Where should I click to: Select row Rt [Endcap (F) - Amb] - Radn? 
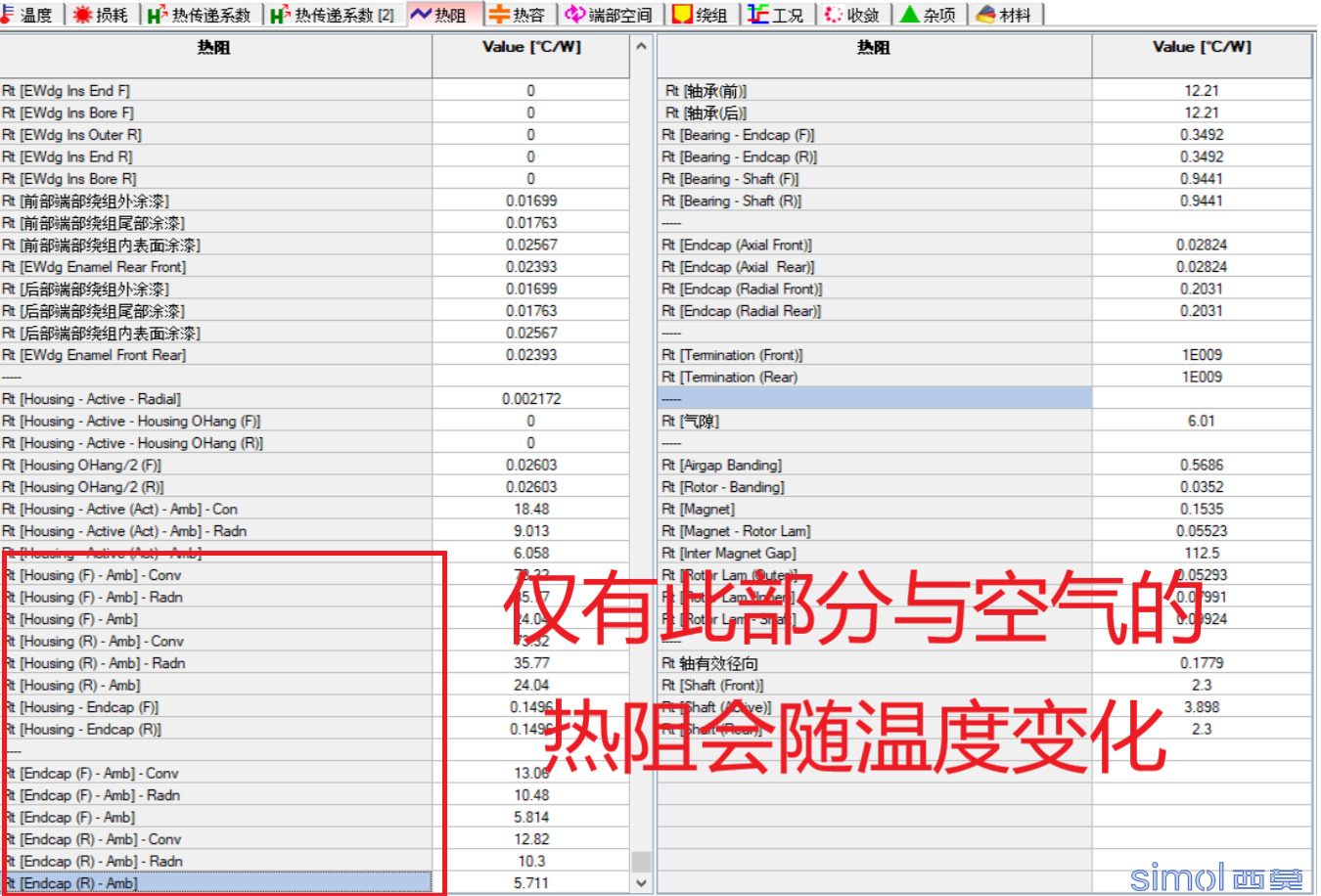point(215,795)
